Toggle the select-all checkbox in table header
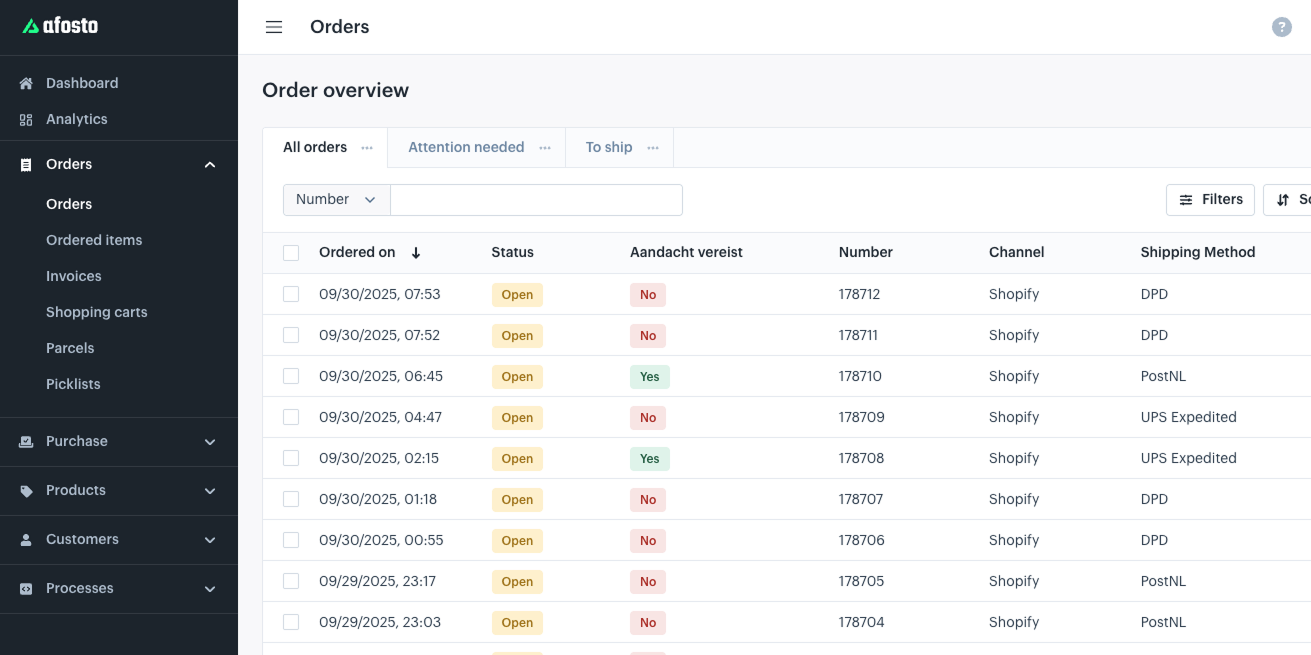The image size is (1311, 655). (291, 253)
